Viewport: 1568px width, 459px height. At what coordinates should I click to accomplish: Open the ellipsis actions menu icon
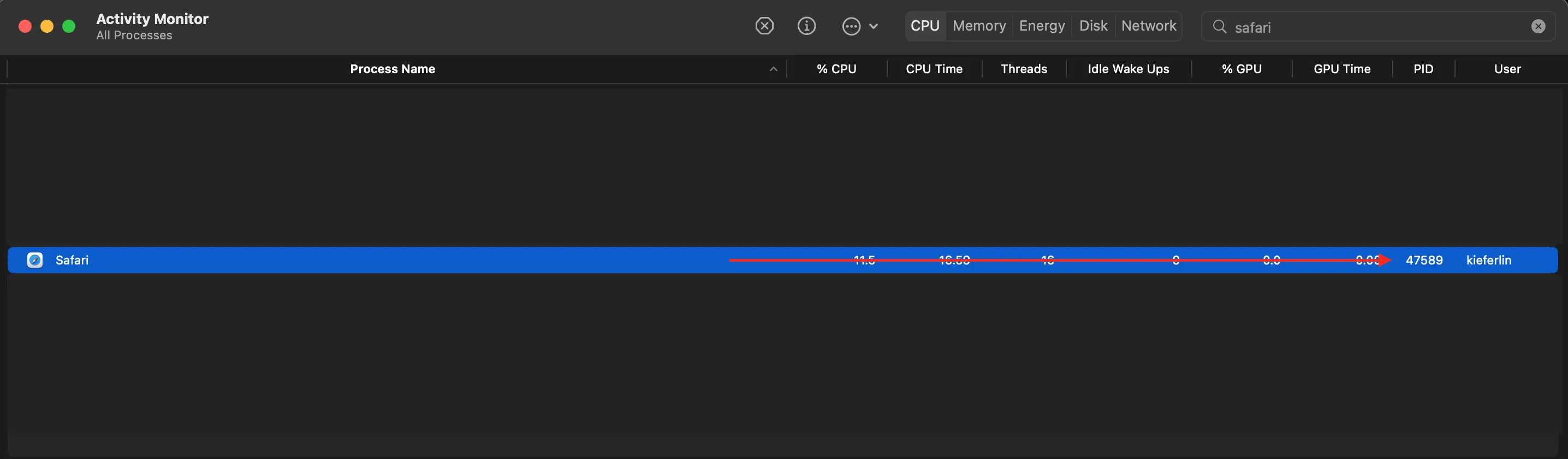pyautogui.click(x=851, y=26)
